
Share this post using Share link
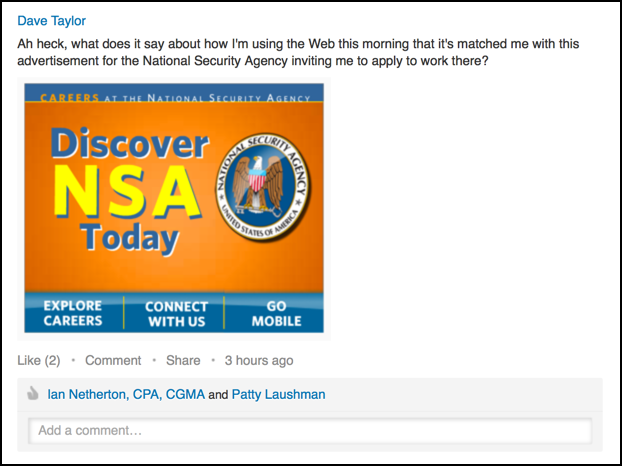pyautogui.click(x=183, y=360)
